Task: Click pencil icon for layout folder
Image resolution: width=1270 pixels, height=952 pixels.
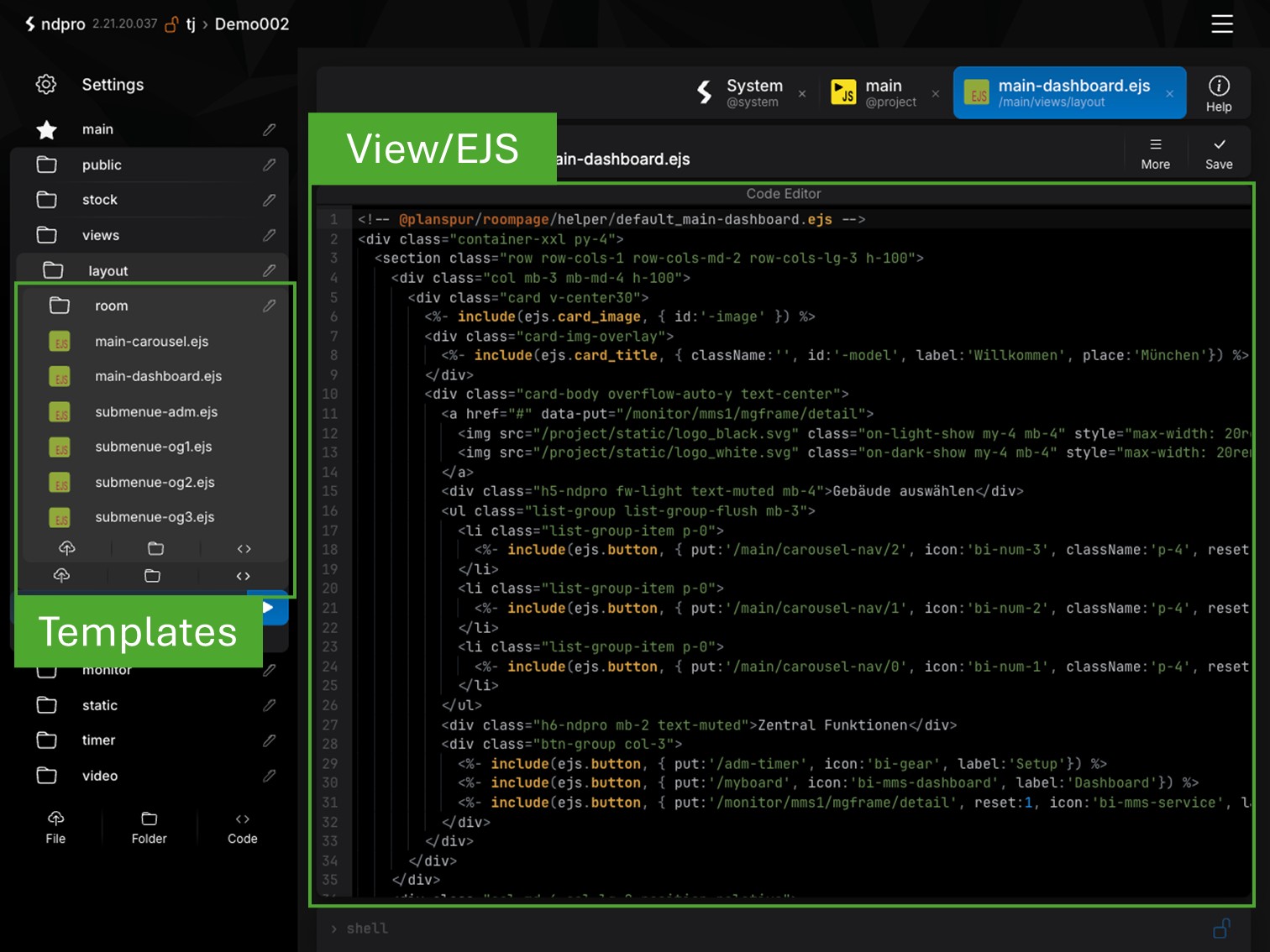Action: [269, 270]
